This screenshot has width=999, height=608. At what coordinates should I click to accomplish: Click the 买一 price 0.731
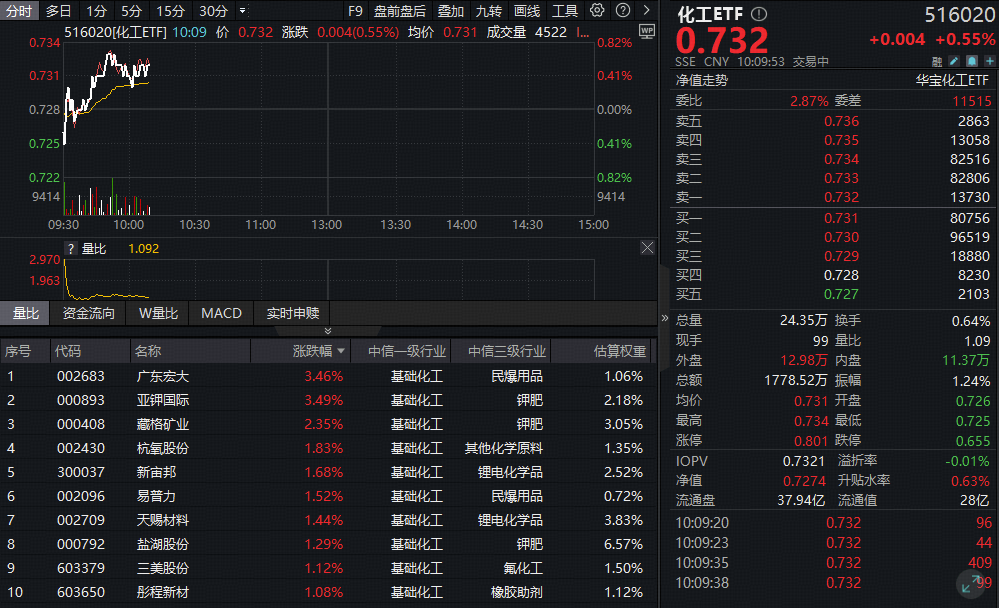point(841,218)
